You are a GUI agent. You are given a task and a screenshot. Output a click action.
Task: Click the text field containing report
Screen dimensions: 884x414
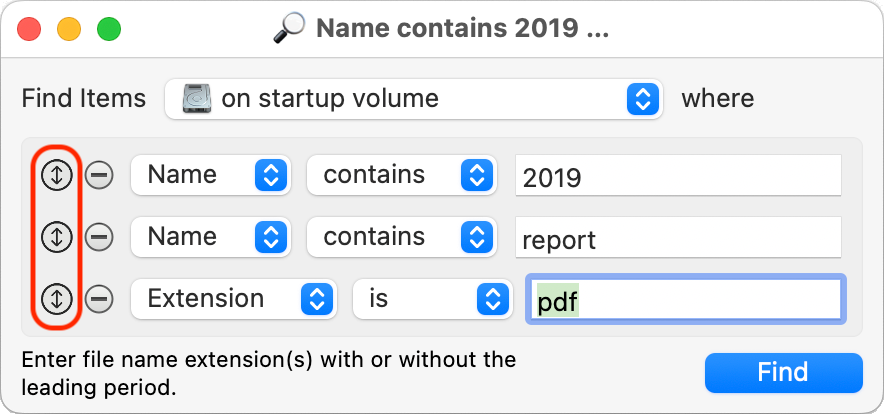tap(678, 239)
